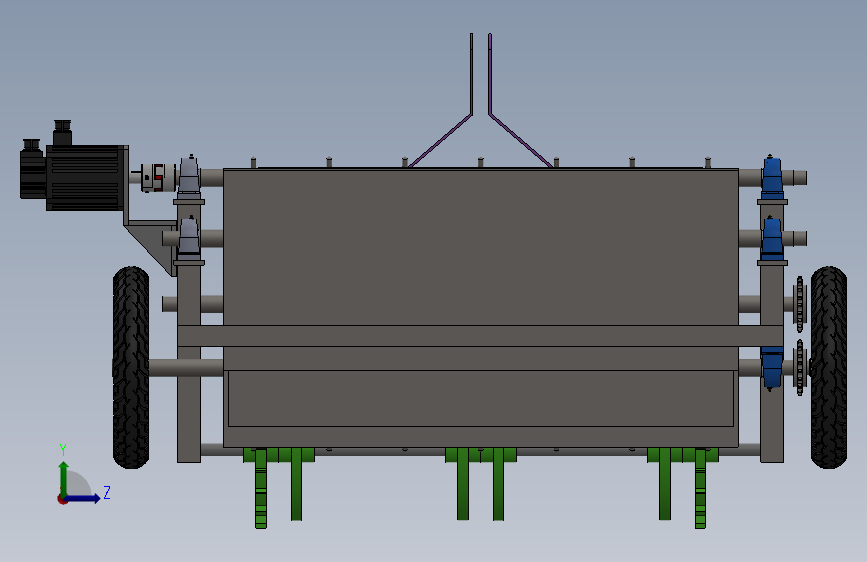The width and height of the screenshot is (867, 562).
Task: Select the horizontal cross bar spanning the frame
Action: coord(480,336)
